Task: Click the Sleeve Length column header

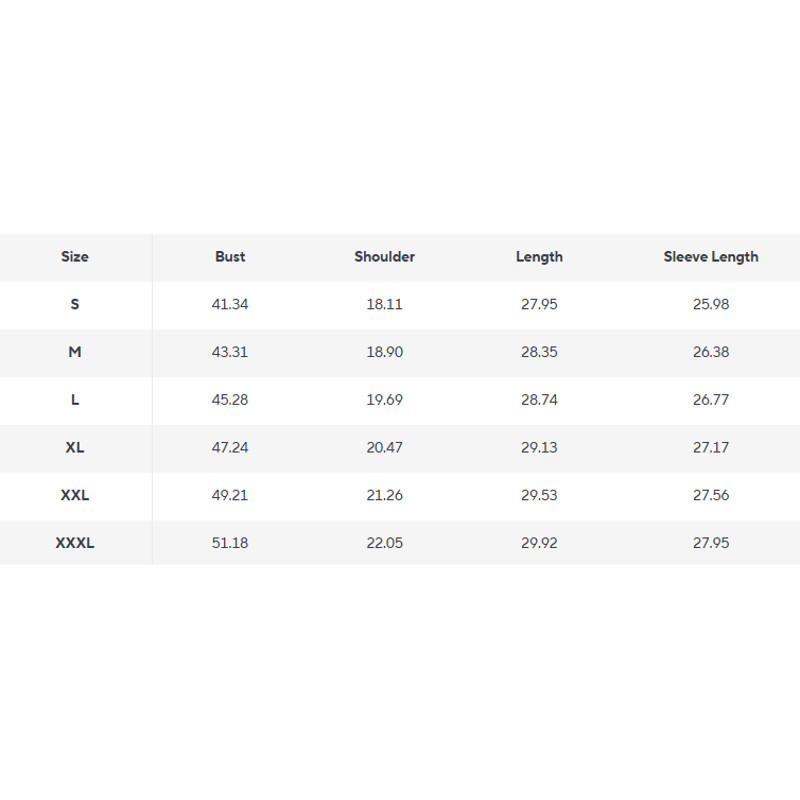Action: (x=711, y=257)
